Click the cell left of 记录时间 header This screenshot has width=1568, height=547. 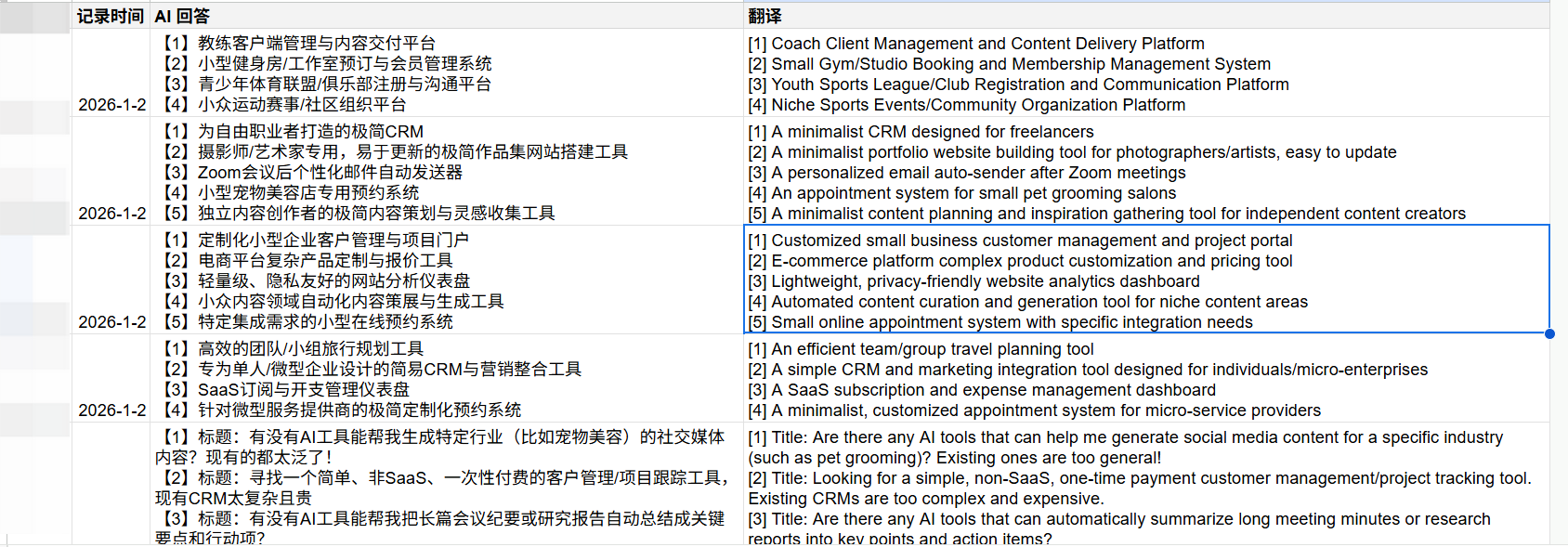[35, 16]
